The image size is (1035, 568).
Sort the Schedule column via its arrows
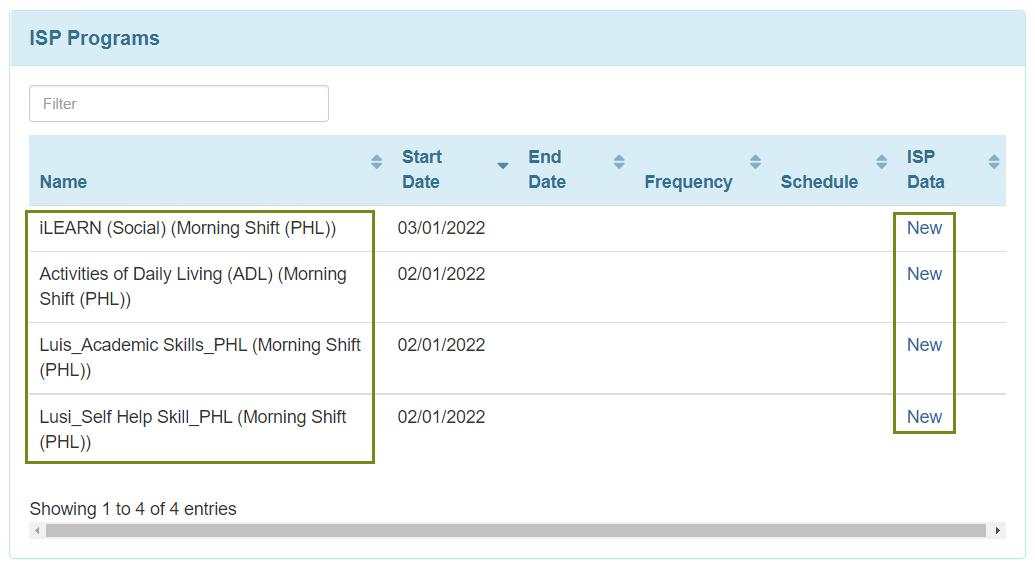[x=881, y=162]
